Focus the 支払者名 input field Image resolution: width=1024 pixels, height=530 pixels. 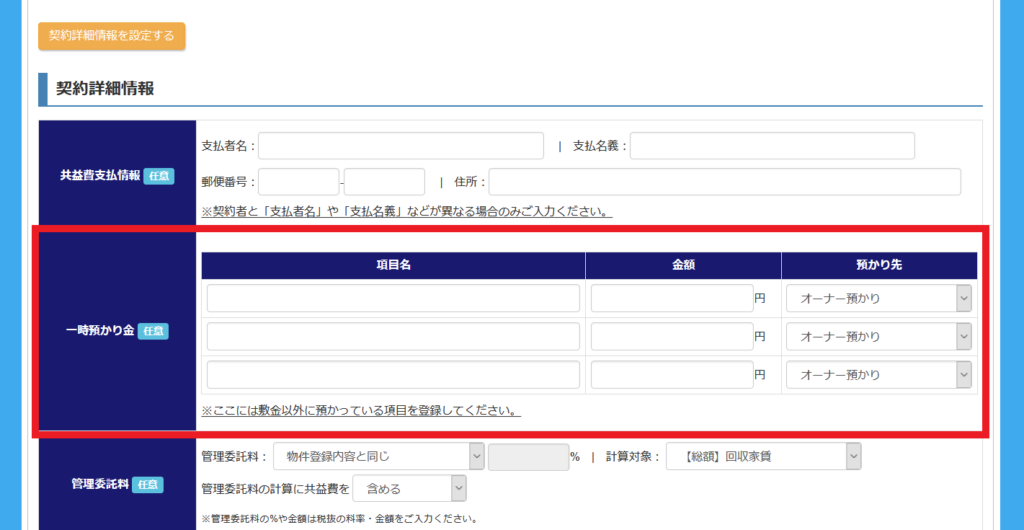(401, 146)
